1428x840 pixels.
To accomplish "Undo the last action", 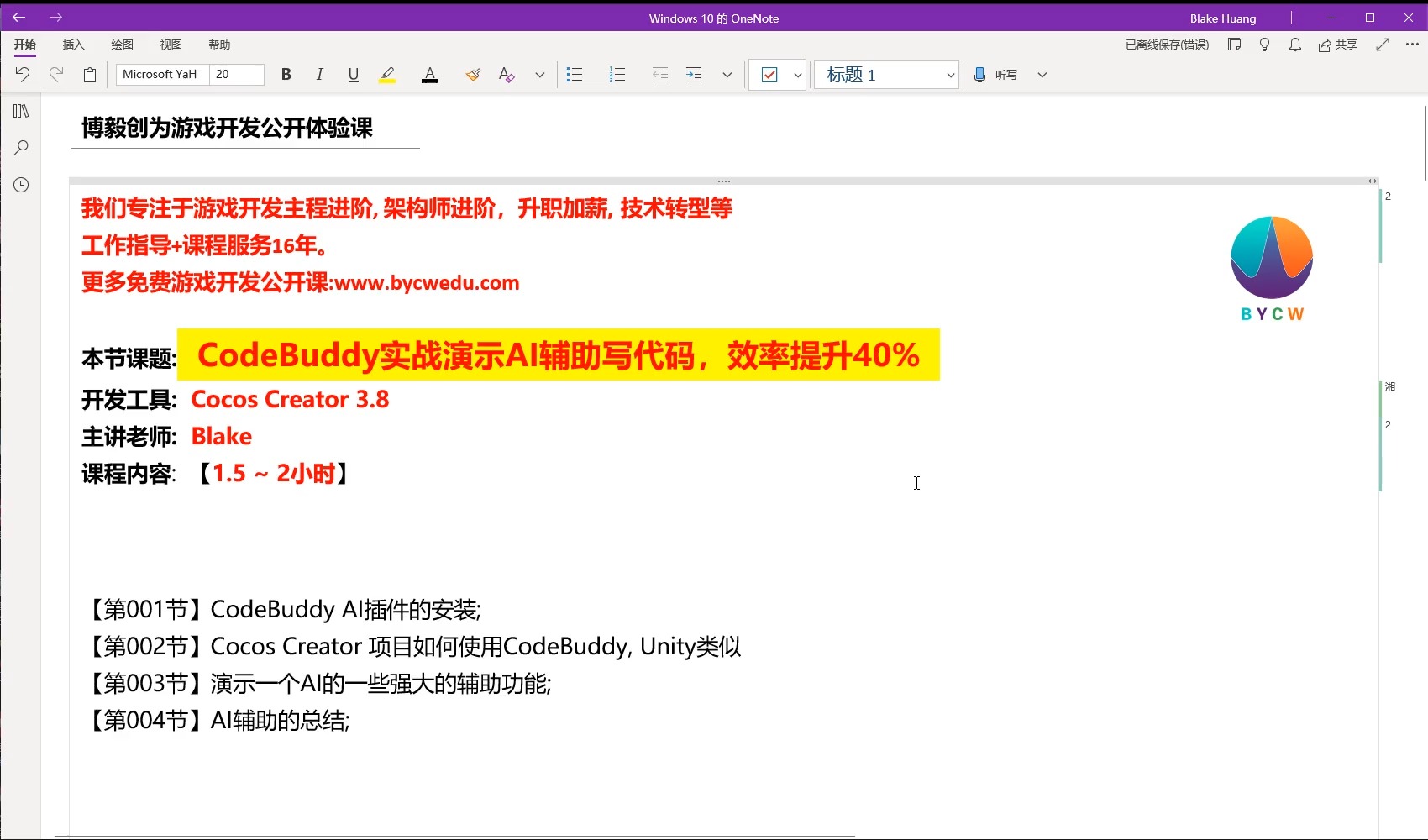I will click(23, 75).
